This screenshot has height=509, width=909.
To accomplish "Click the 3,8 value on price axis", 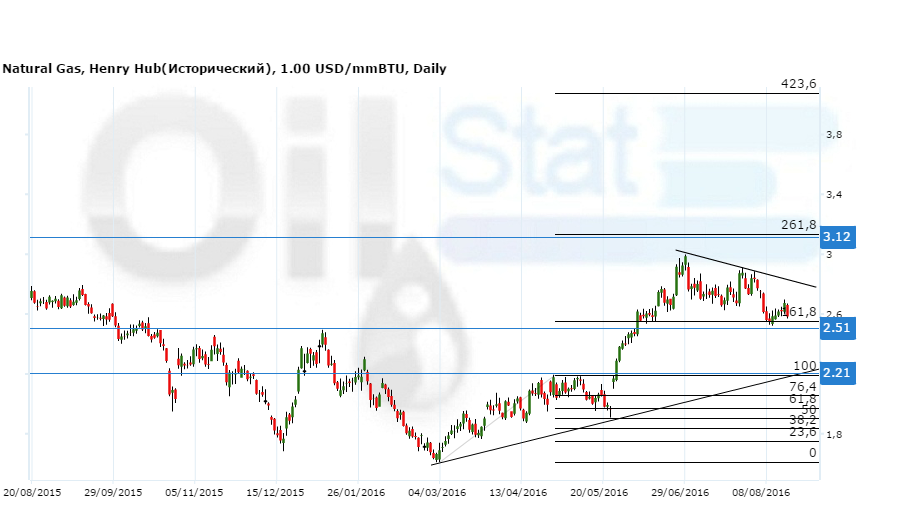I will coord(832,135).
